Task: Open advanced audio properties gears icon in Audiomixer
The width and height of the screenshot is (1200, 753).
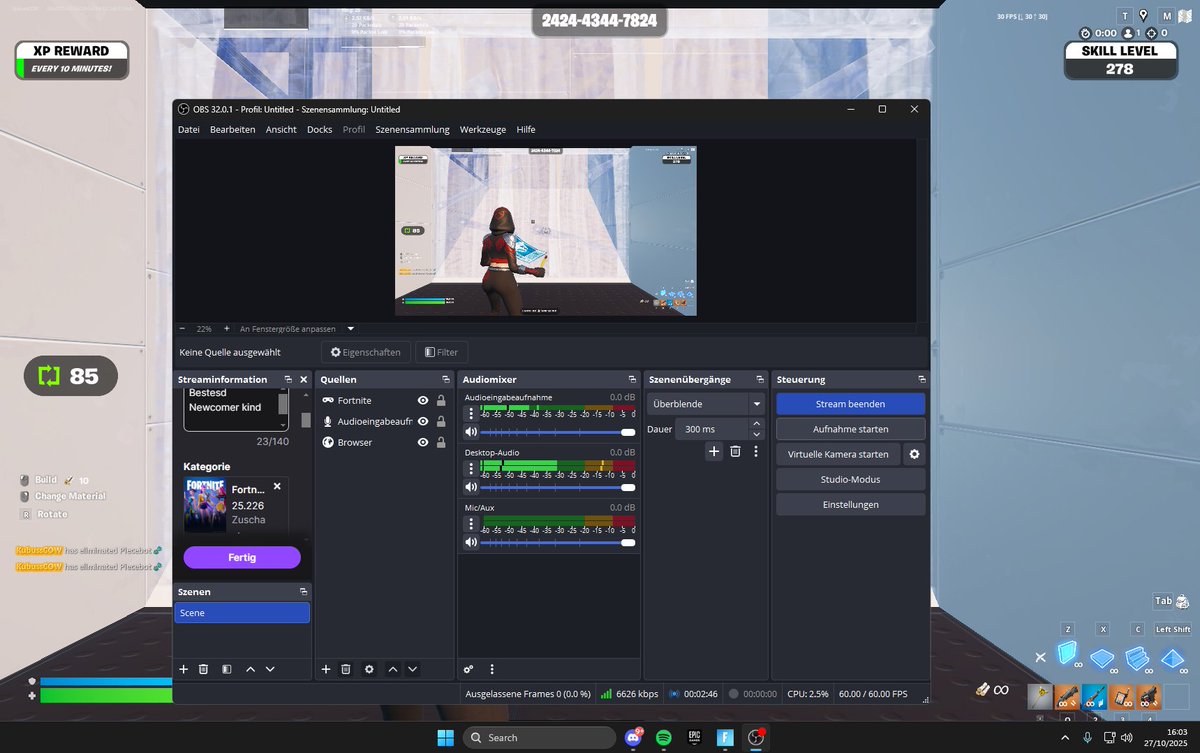Action: click(x=468, y=668)
